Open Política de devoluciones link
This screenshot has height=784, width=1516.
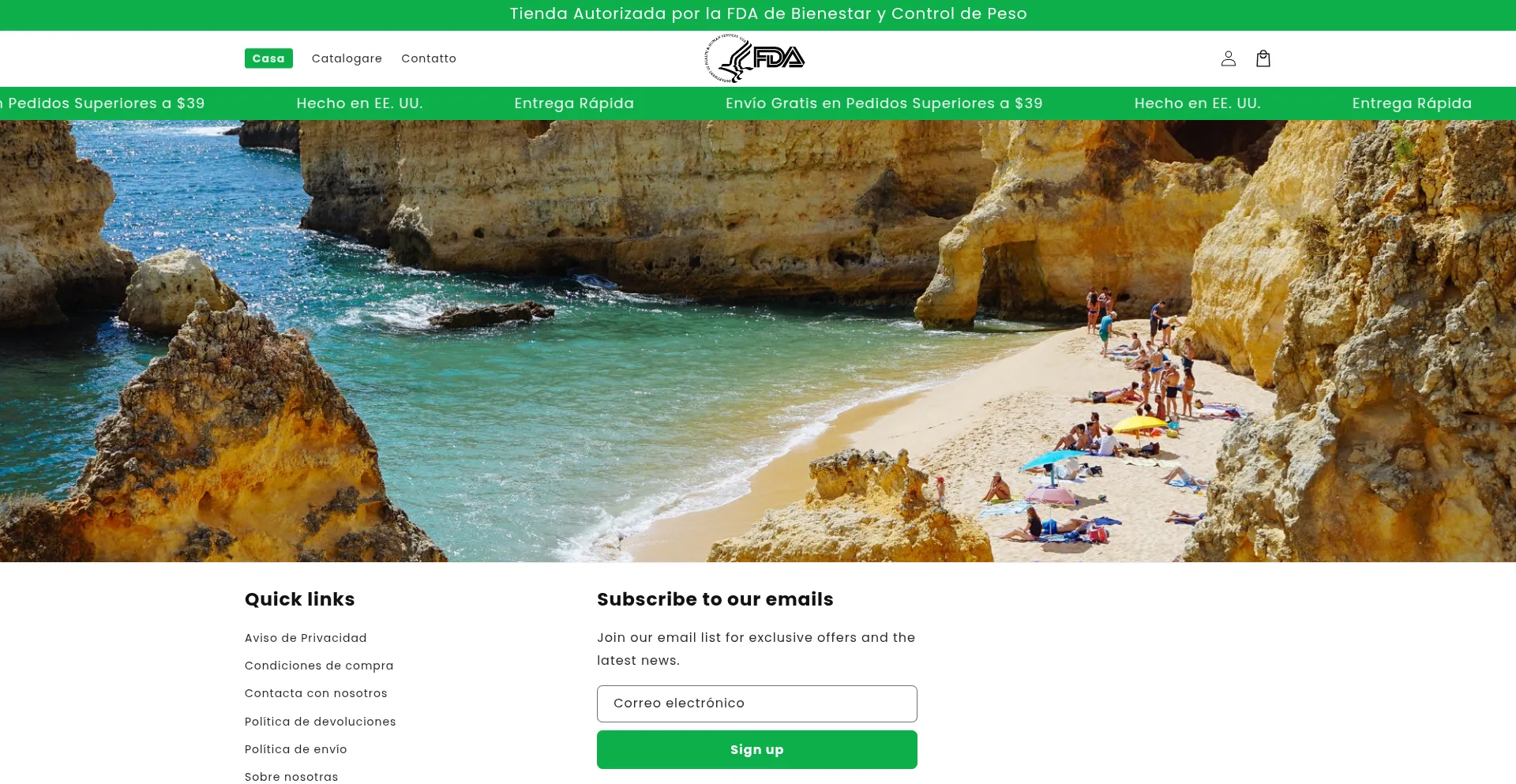click(x=321, y=722)
